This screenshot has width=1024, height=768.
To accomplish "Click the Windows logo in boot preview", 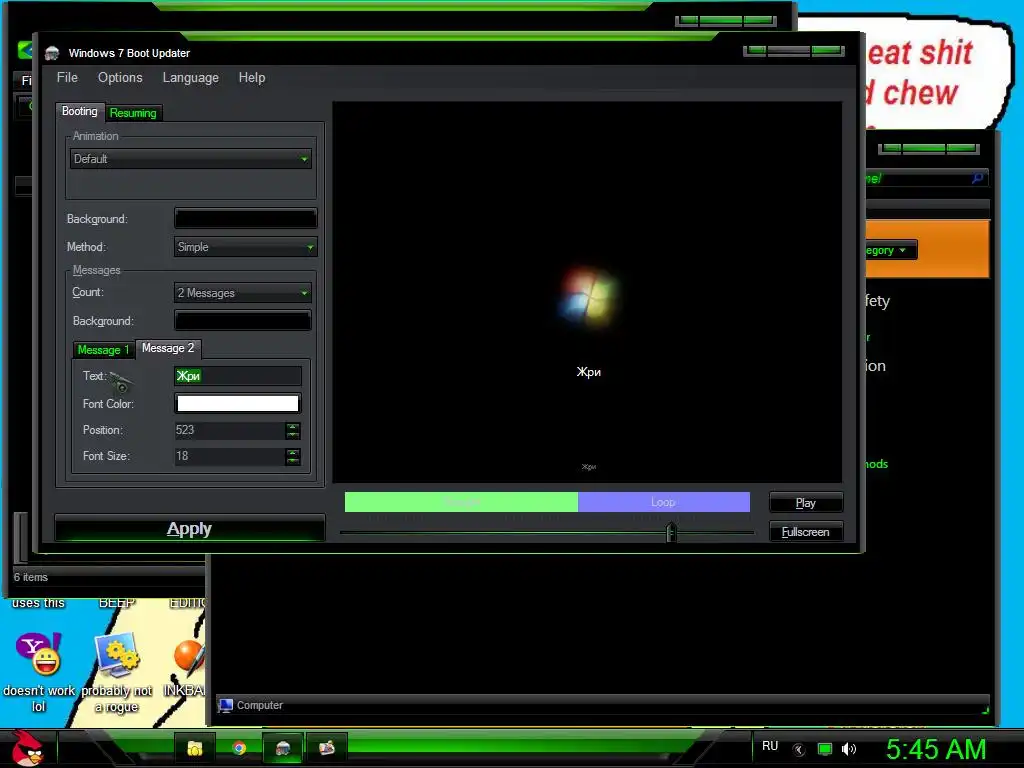I will [x=588, y=298].
